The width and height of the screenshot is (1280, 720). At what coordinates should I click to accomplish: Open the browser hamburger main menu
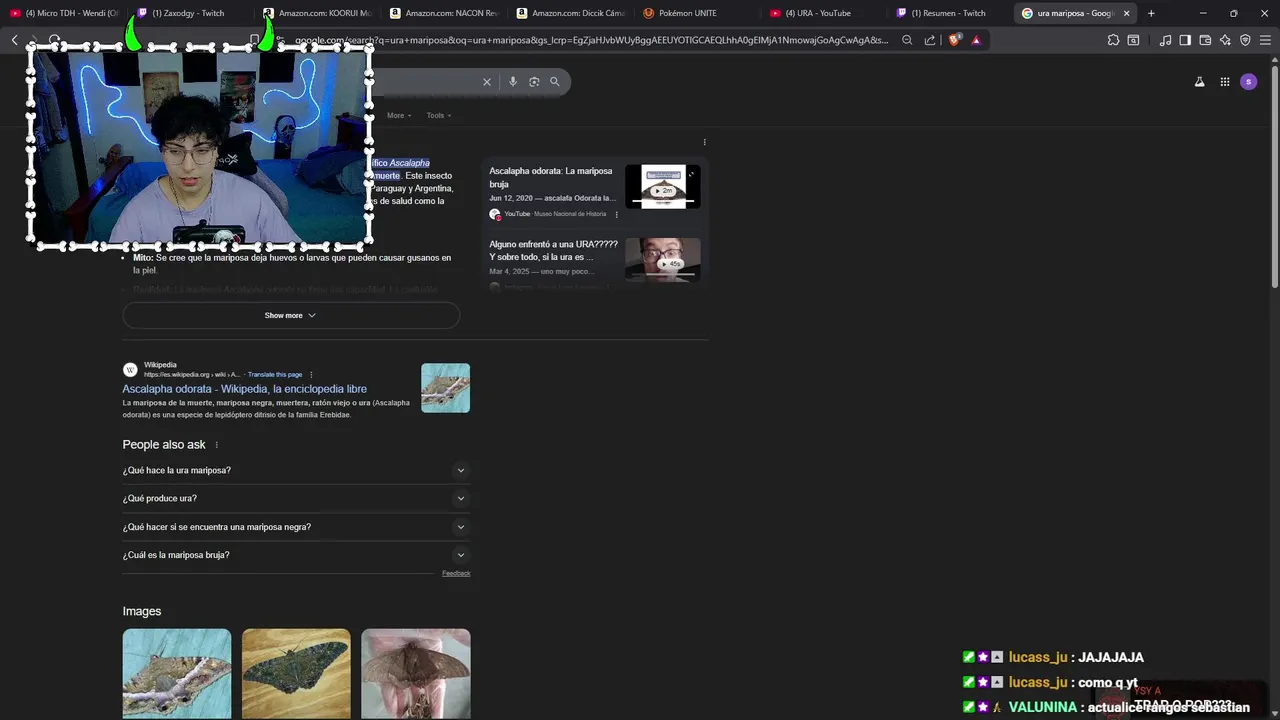point(1265,40)
